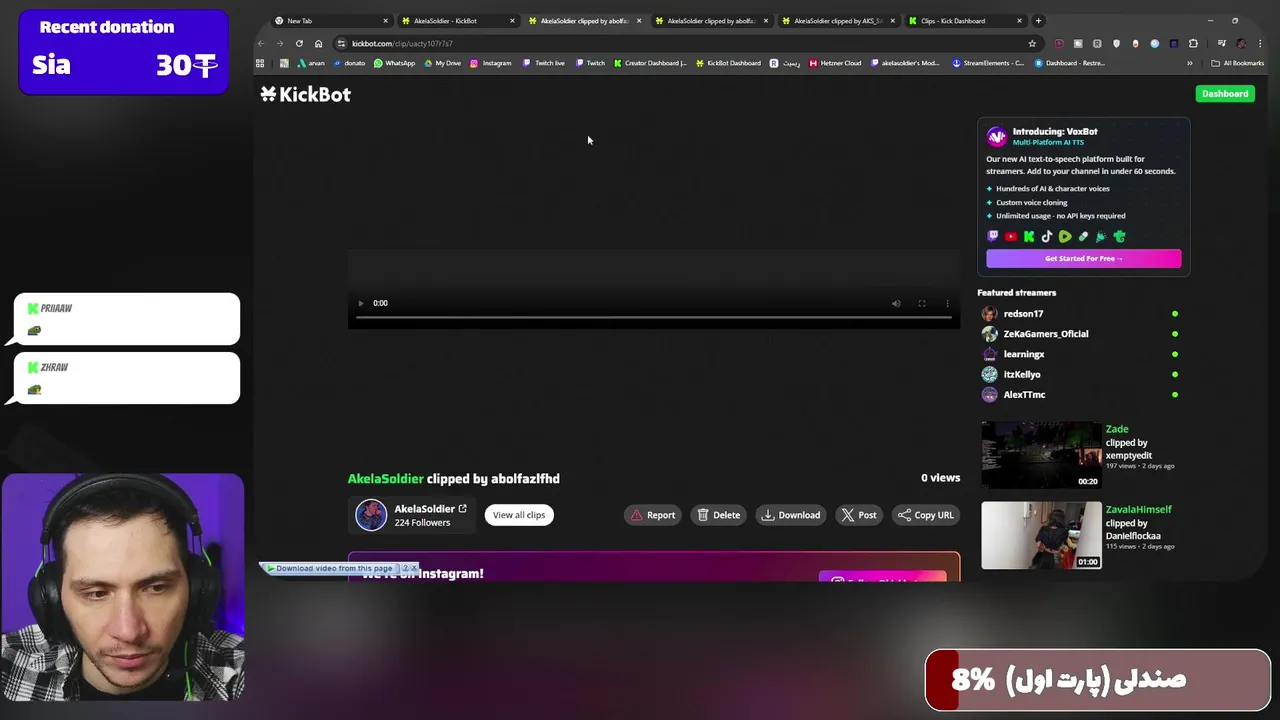The width and height of the screenshot is (1280, 720).
Task: Click the Twitch icon in VoxBot panel
Action: 993,237
